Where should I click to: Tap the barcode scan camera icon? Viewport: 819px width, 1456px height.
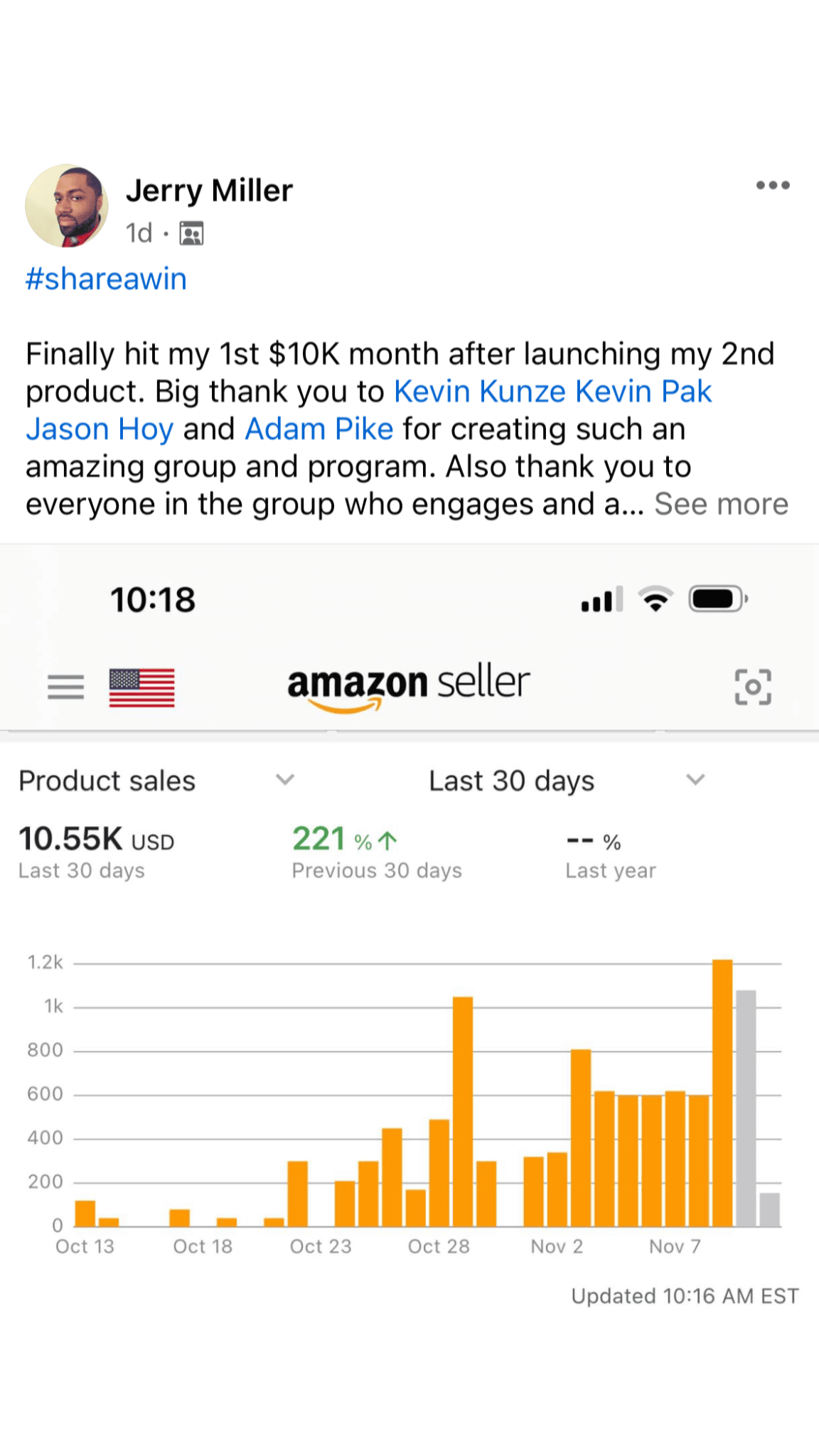[x=752, y=687]
